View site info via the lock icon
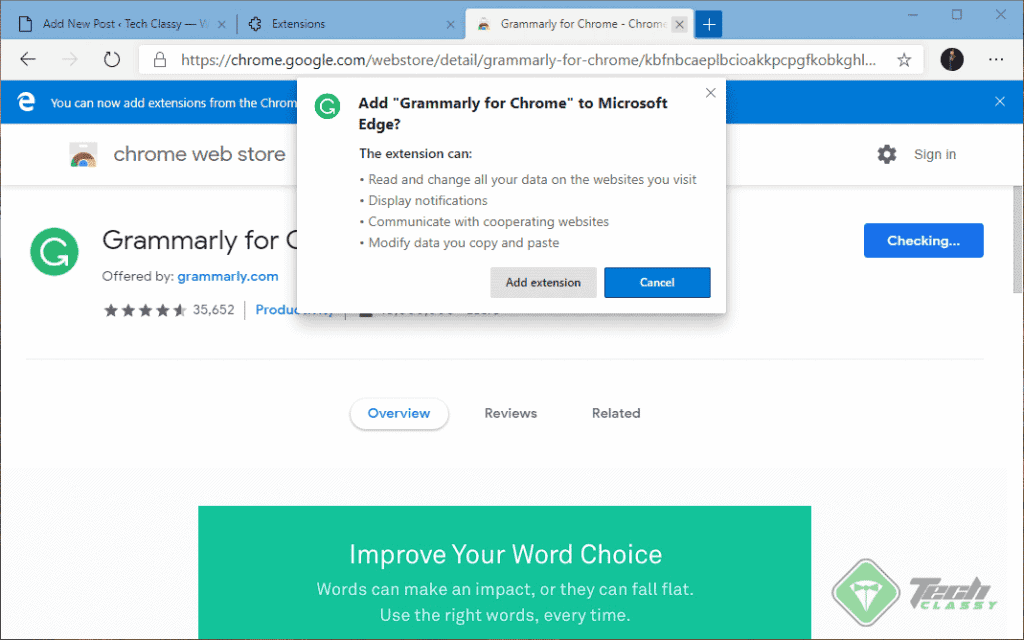 (160, 60)
